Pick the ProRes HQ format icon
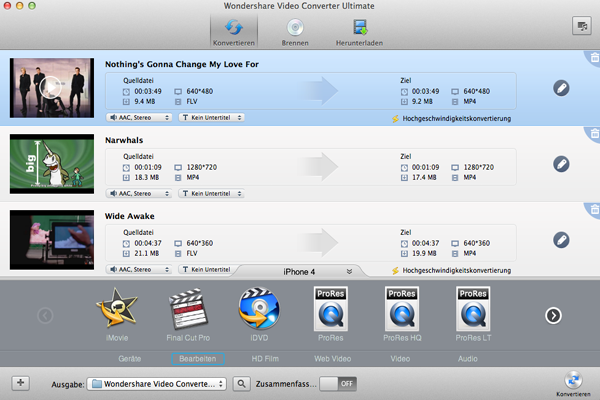This screenshot has width=600, height=400. (401, 311)
